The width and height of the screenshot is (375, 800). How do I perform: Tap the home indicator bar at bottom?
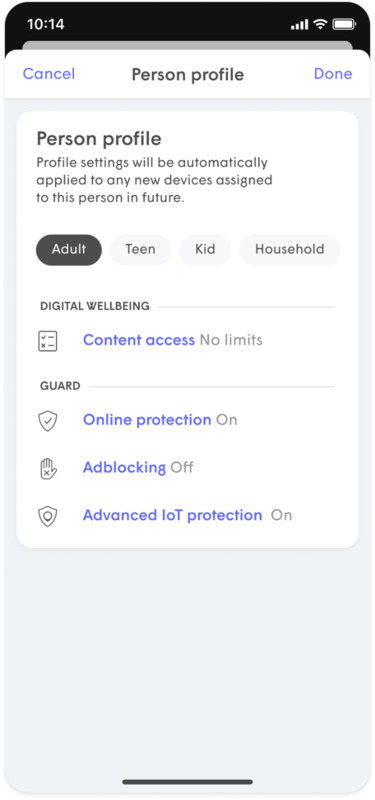(187, 782)
